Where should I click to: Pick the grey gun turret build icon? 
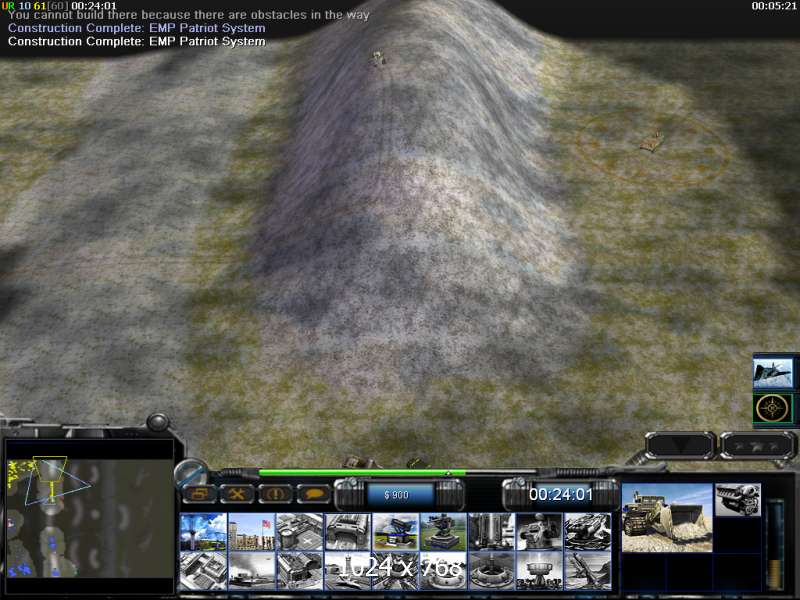click(x=539, y=531)
